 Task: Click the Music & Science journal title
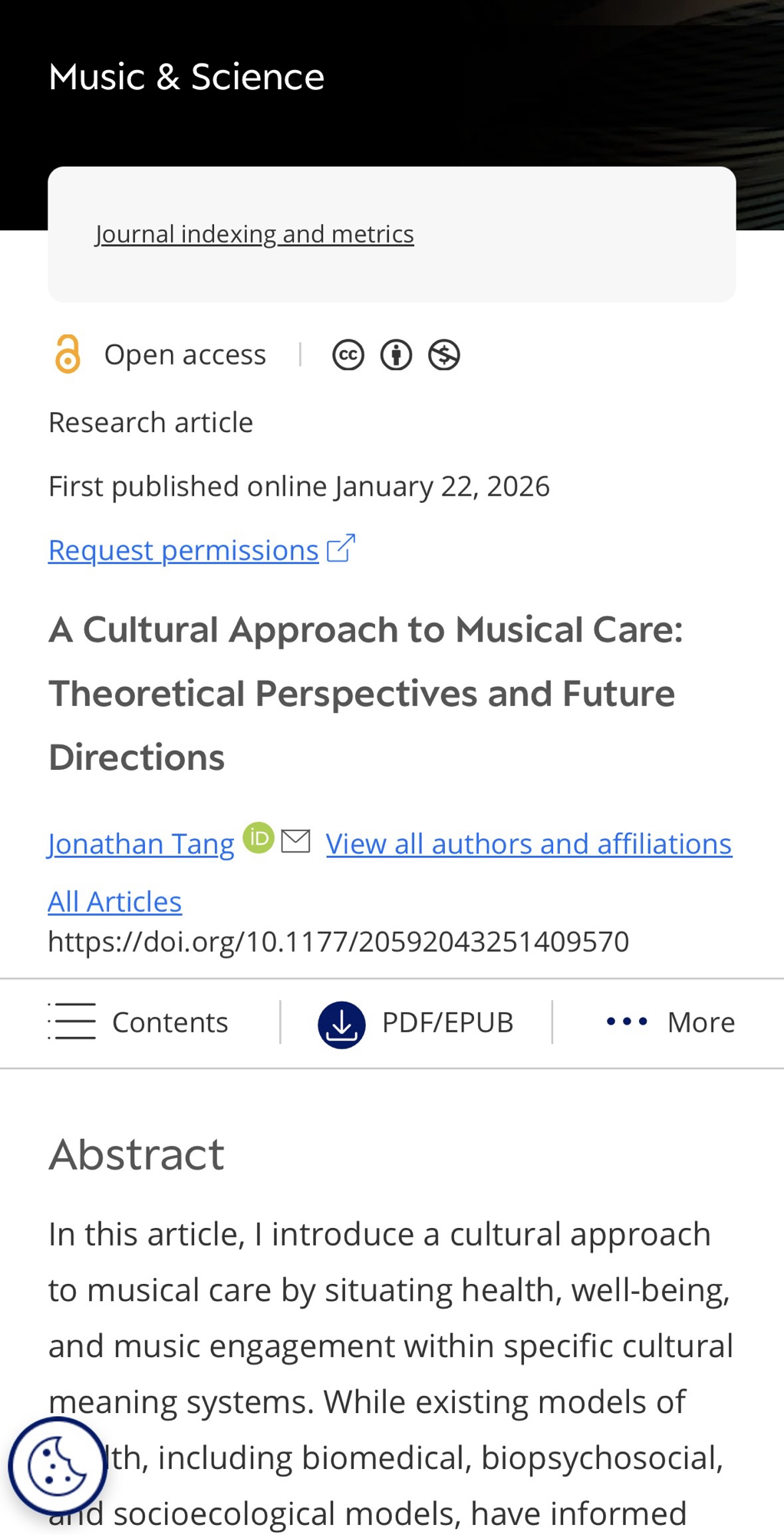(186, 77)
